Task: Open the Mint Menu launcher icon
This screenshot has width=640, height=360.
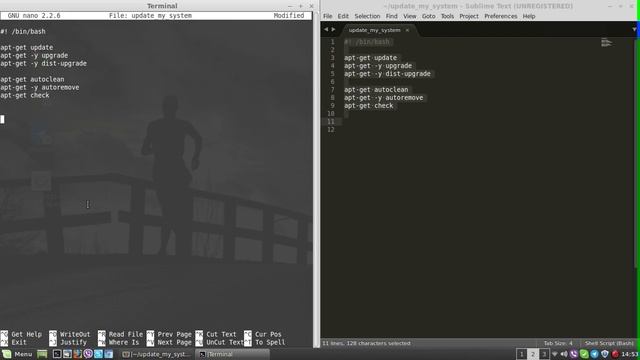Action: click(x=7, y=354)
